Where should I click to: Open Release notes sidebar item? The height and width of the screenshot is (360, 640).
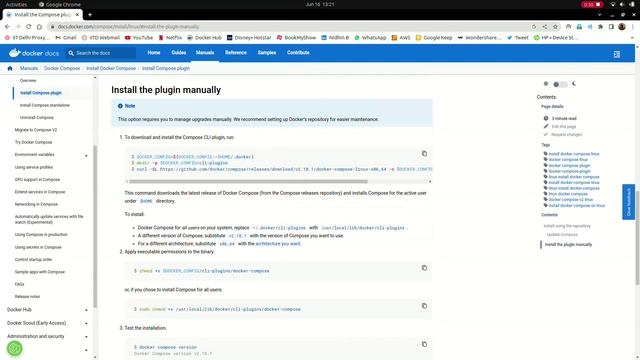coord(27,297)
